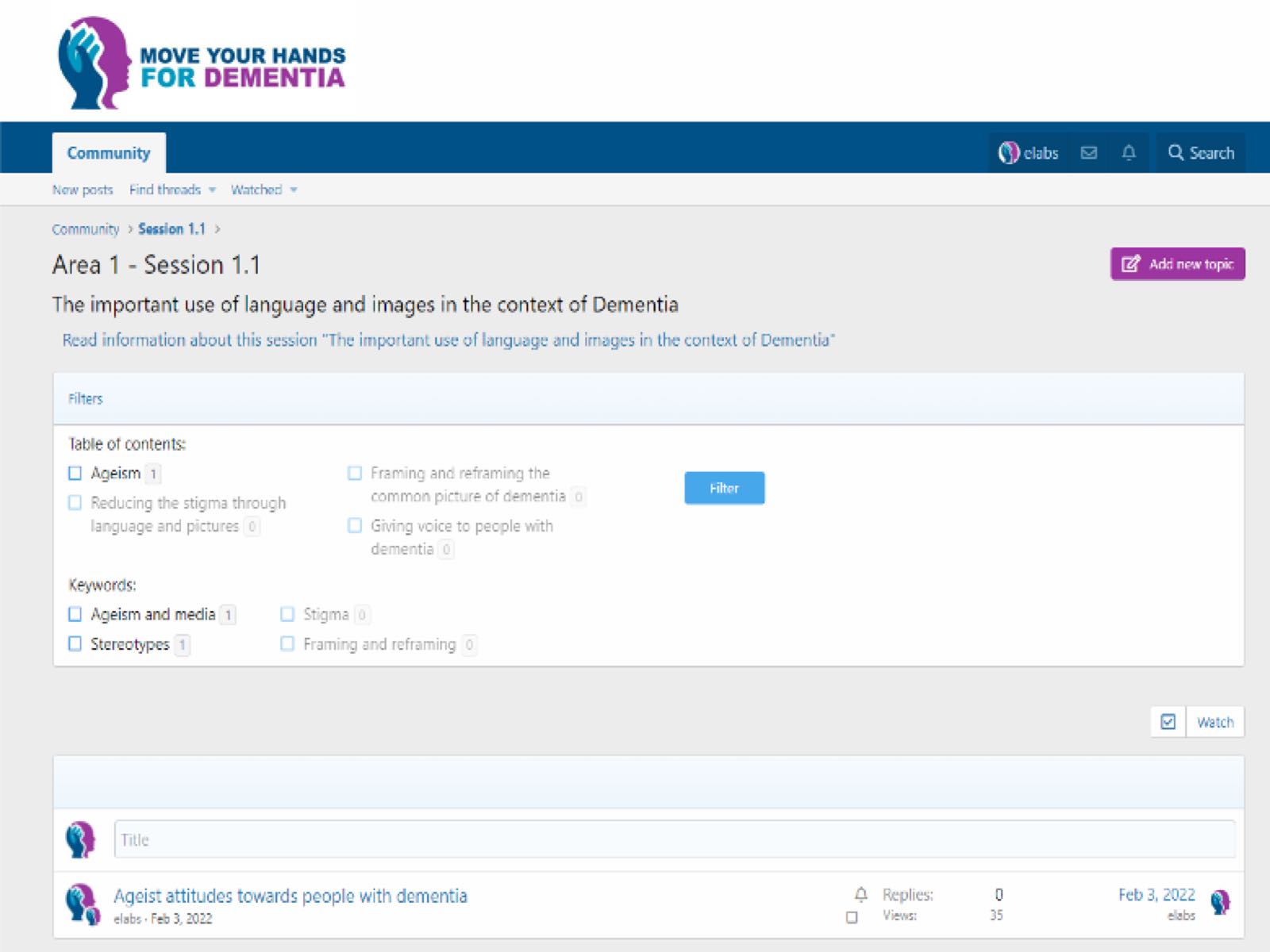This screenshot has height=952, width=1270.
Task: Click last poster avatar at thread row right
Action: 1220,902
